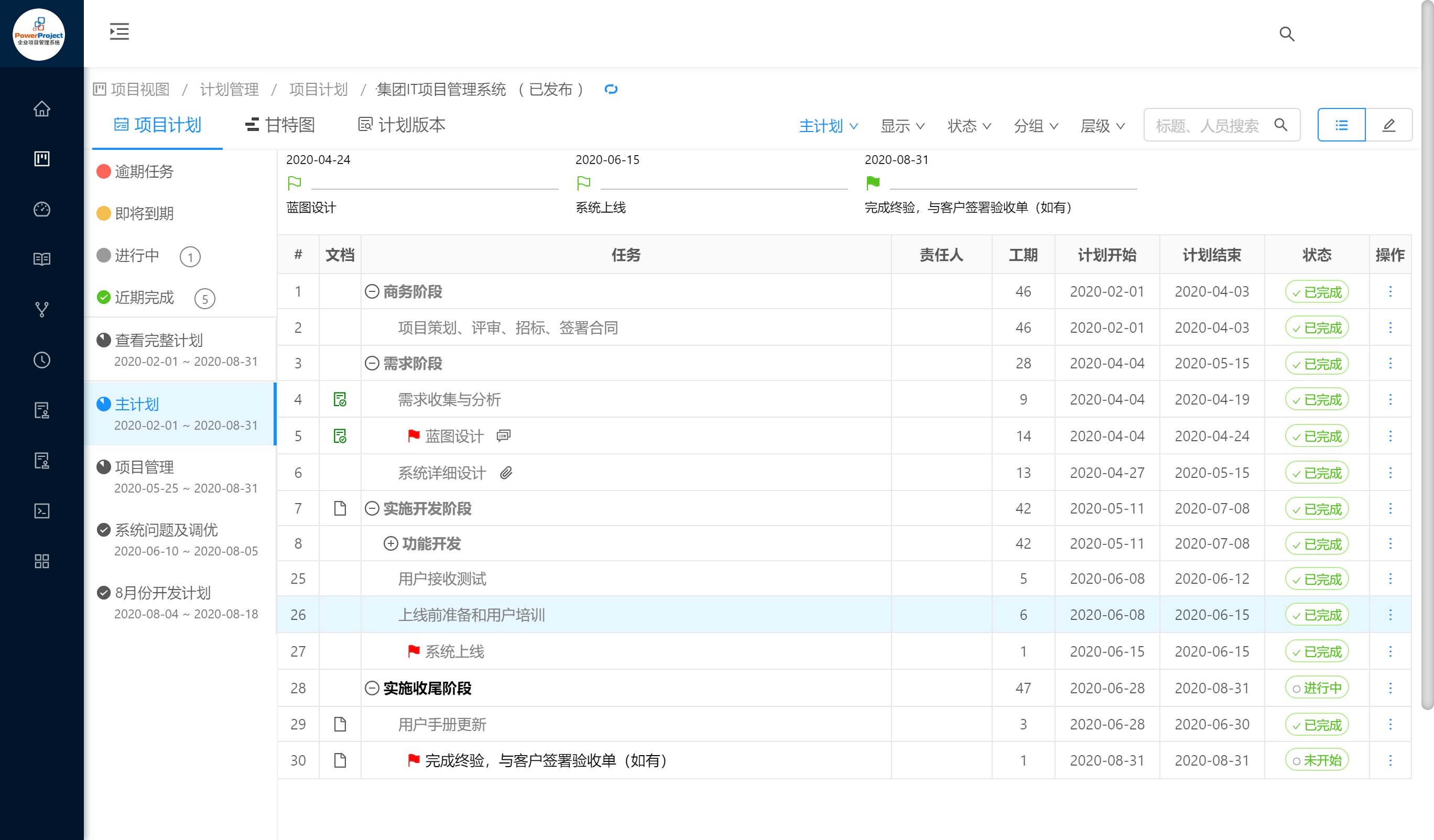Screen dimensions: 1434x840
Task: Switch to list view mode
Action: coord(1341,125)
